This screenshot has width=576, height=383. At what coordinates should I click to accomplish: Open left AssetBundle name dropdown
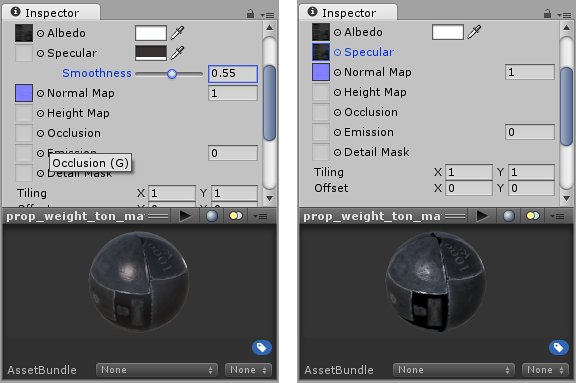tap(157, 370)
